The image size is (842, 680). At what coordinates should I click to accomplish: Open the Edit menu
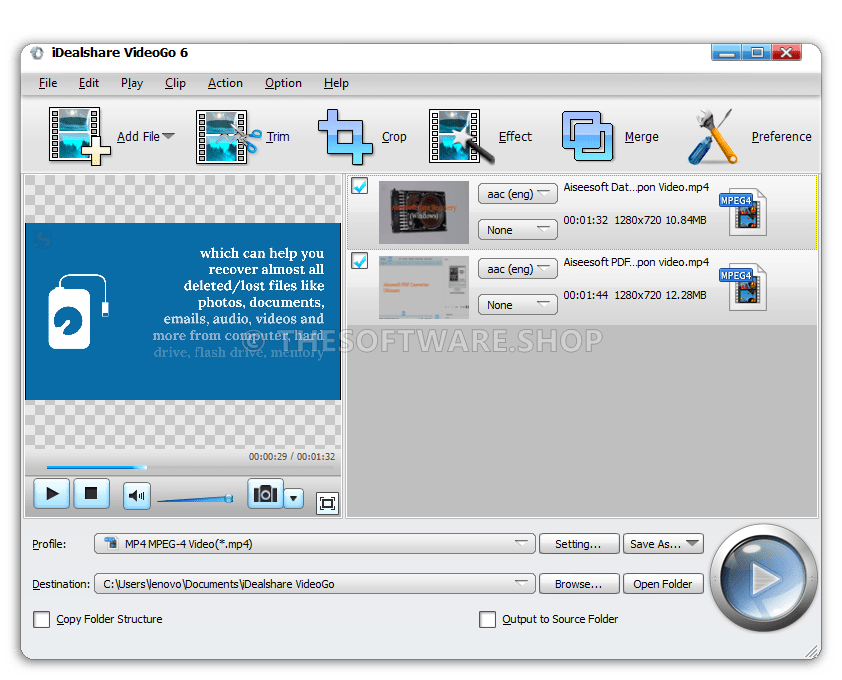coord(89,83)
